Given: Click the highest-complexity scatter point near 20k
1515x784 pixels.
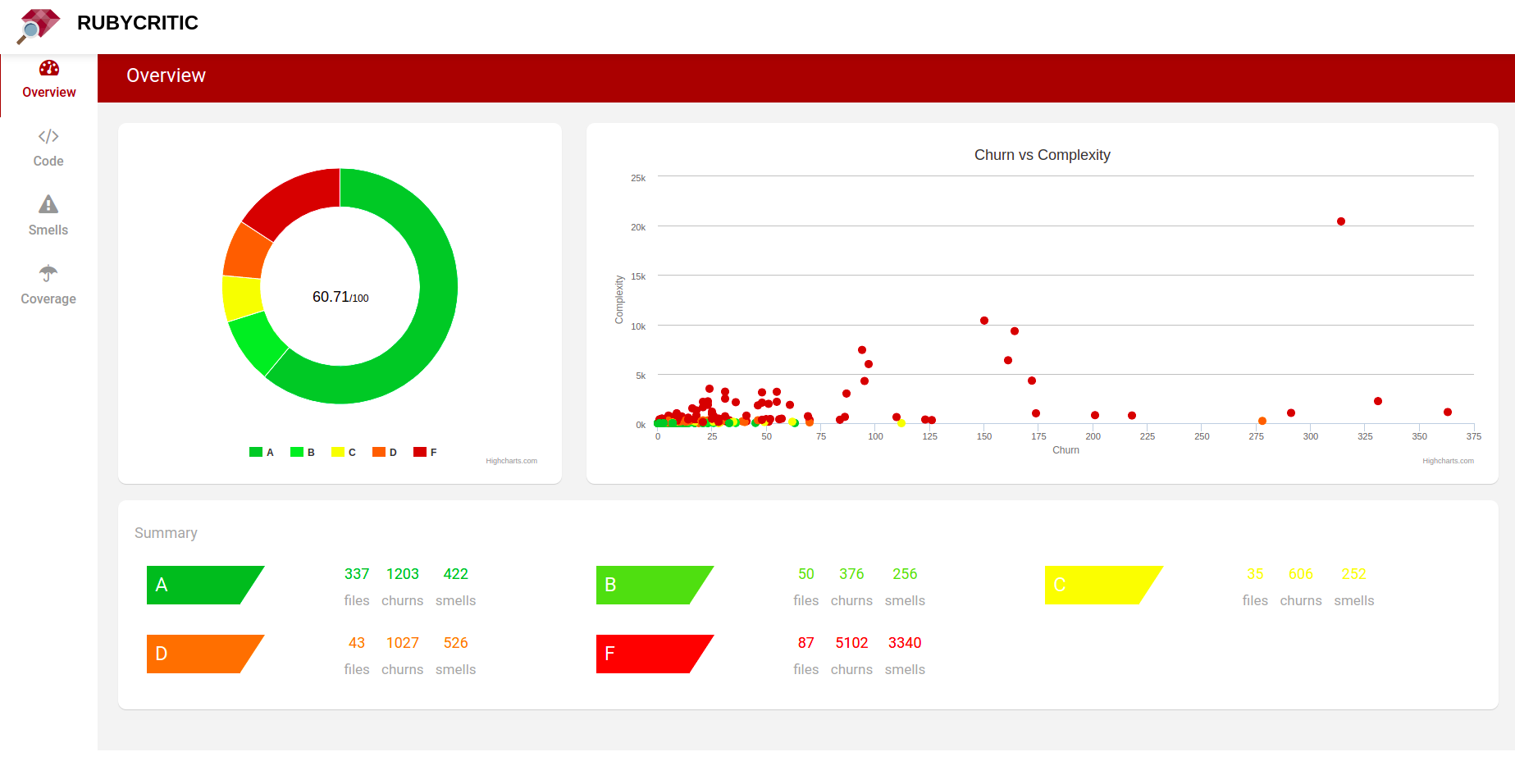Looking at the screenshot, I should point(1341,221).
